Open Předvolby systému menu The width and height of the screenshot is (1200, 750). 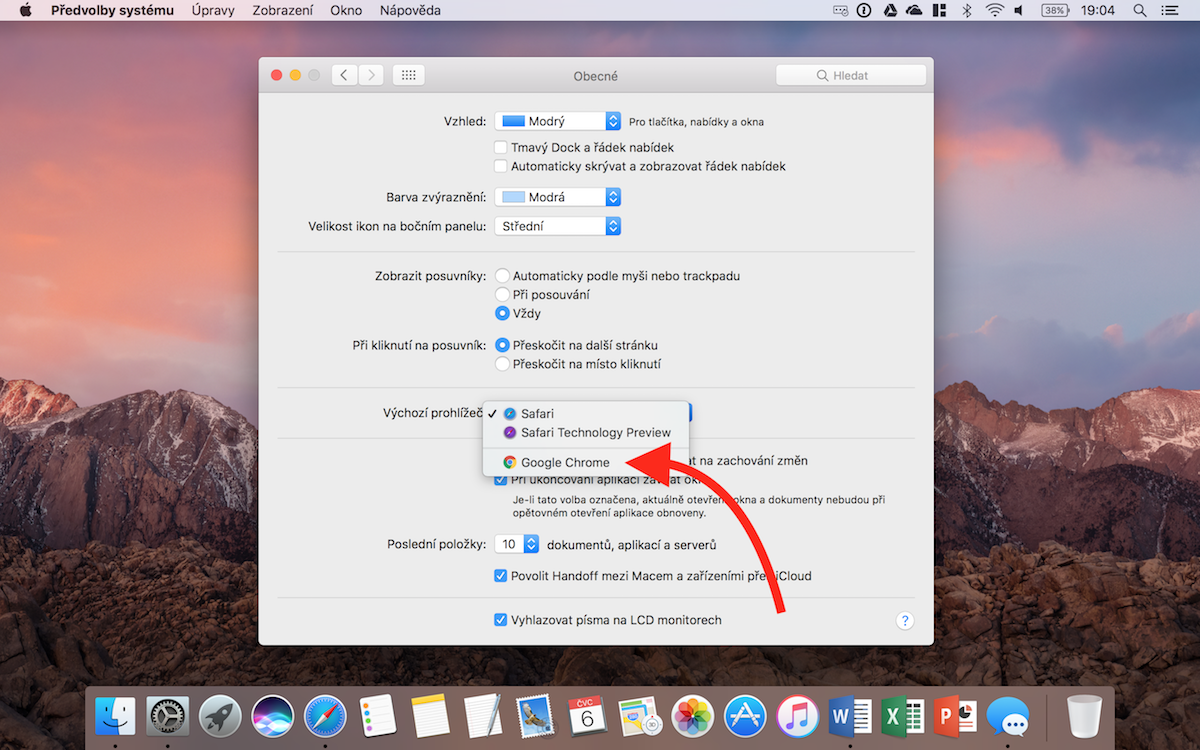112,10
